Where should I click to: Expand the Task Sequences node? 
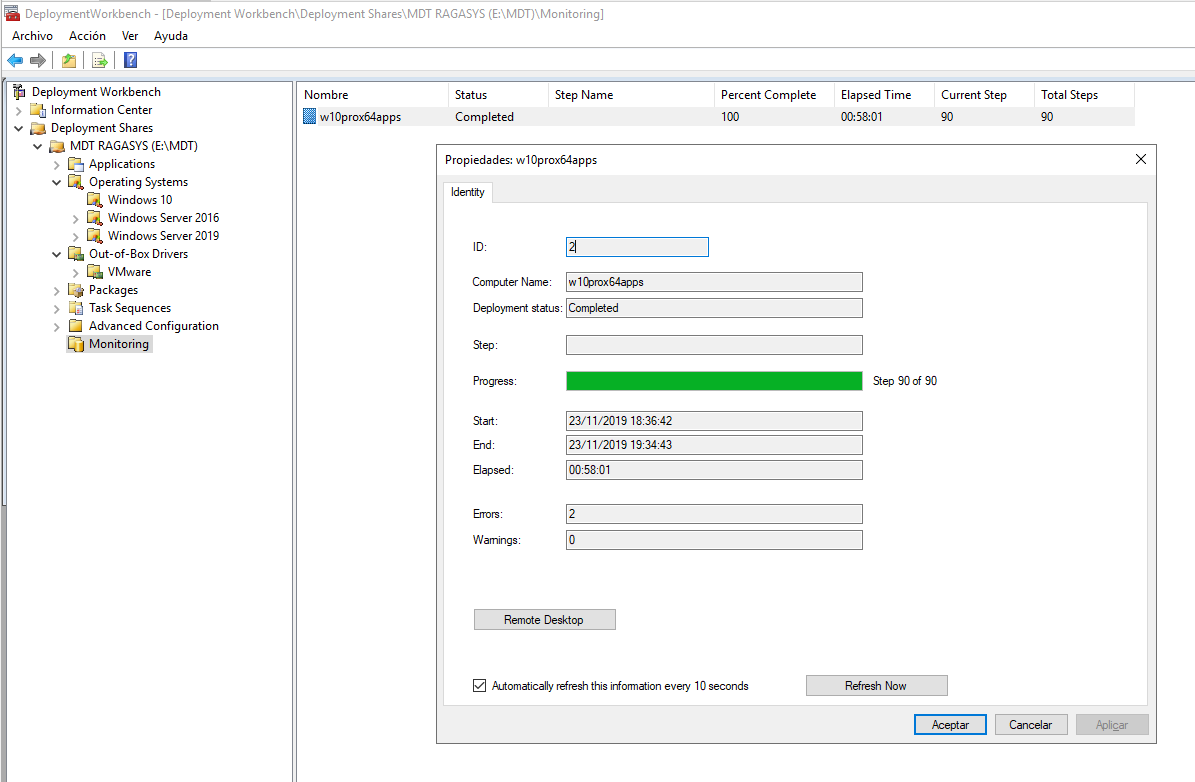(56, 307)
